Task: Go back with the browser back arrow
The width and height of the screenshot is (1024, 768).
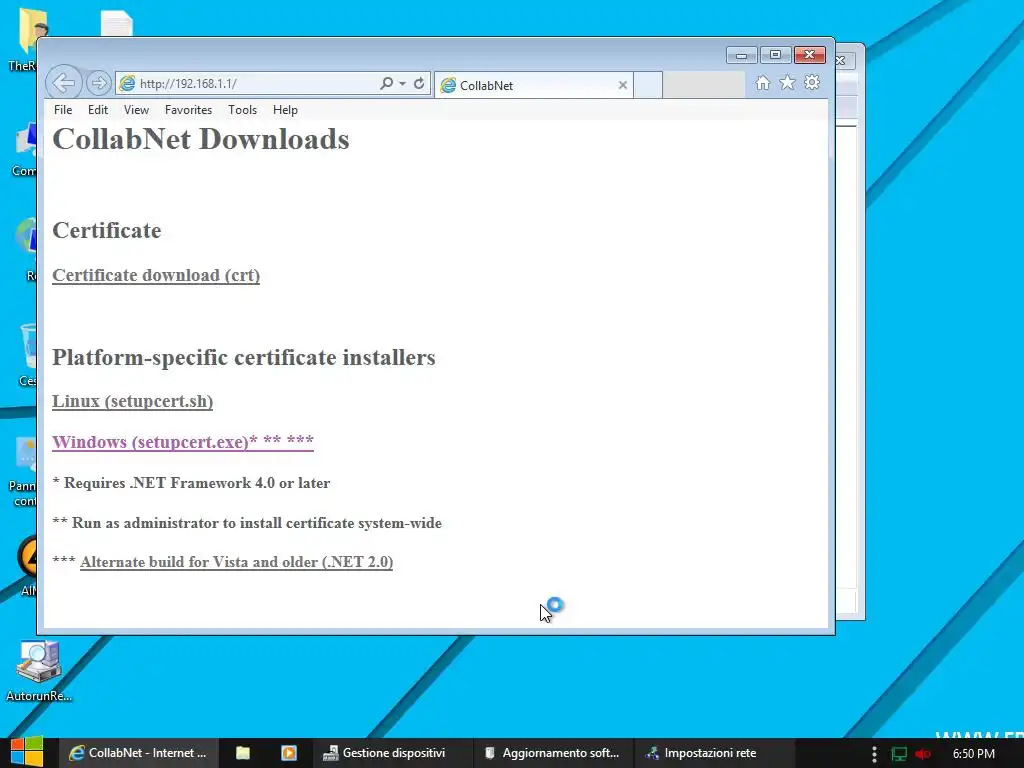Action: (x=64, y=83)
